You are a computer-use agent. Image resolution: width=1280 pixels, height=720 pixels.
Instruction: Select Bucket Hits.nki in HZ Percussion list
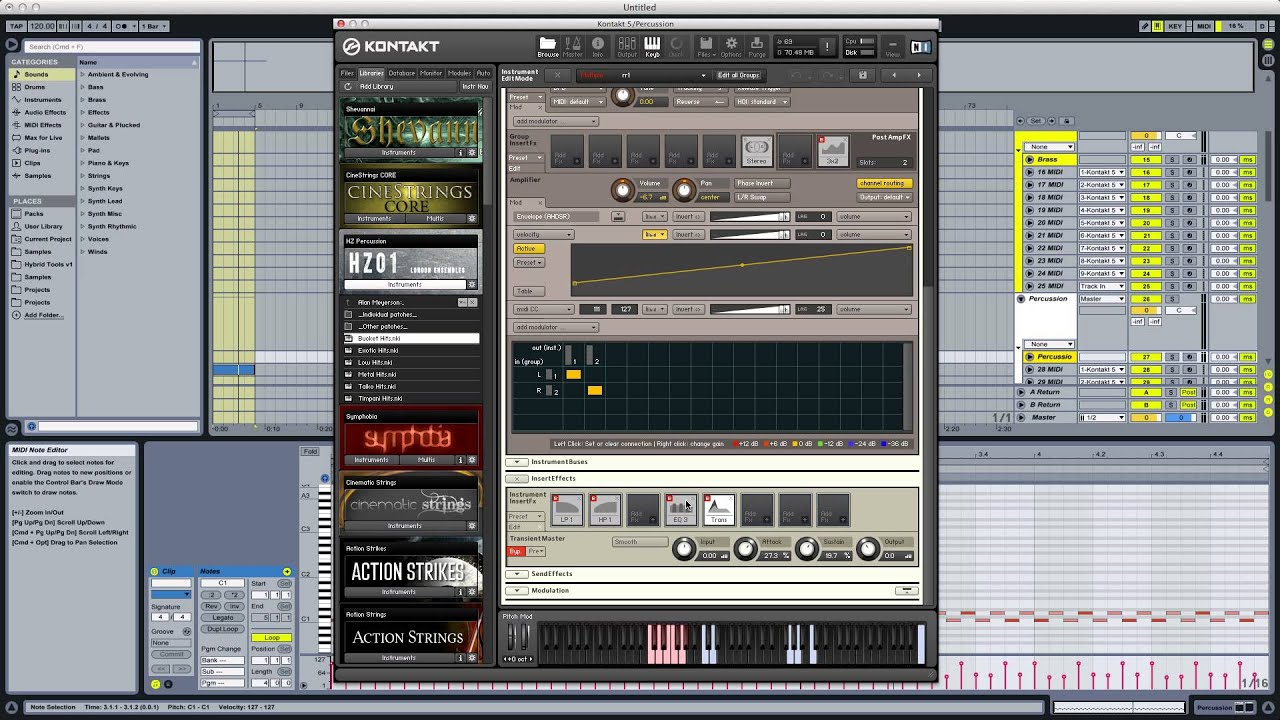411,338
